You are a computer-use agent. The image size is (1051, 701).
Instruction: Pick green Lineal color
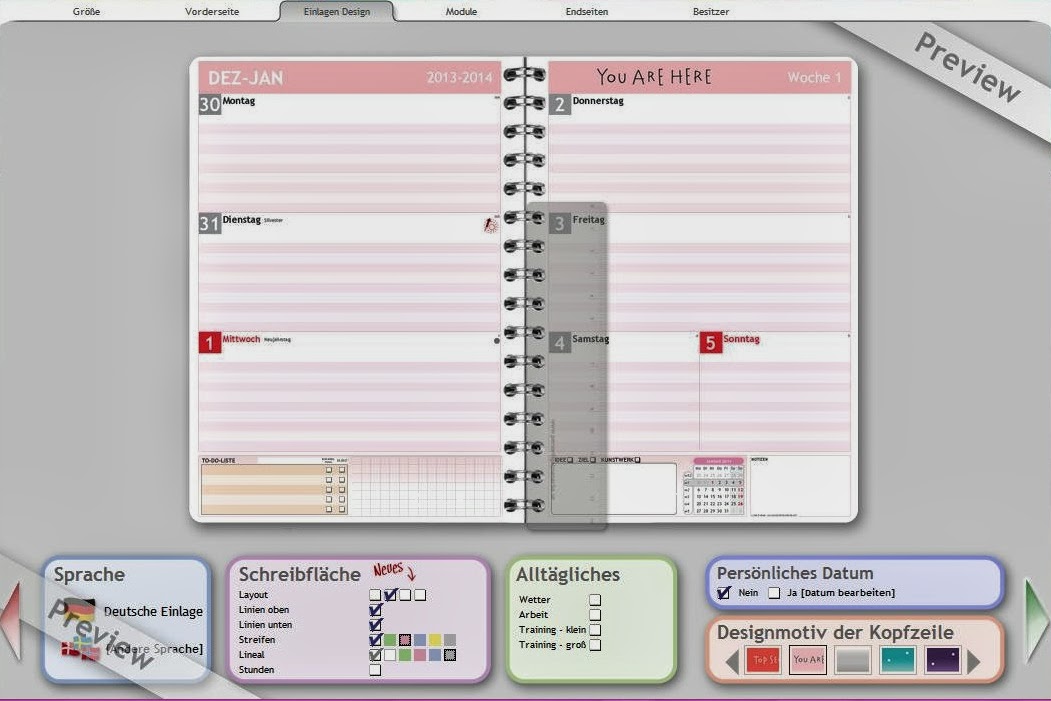[405, 655]
